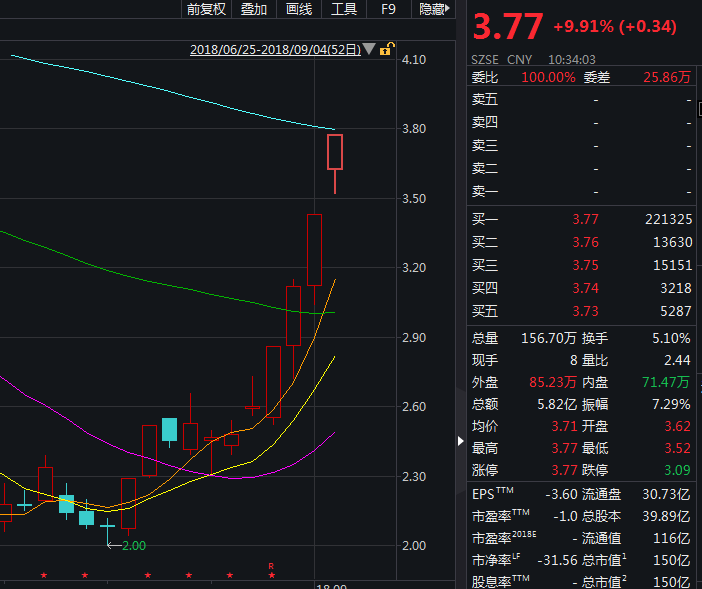Click the 买五 bid price 3.73

pos(584,311)
